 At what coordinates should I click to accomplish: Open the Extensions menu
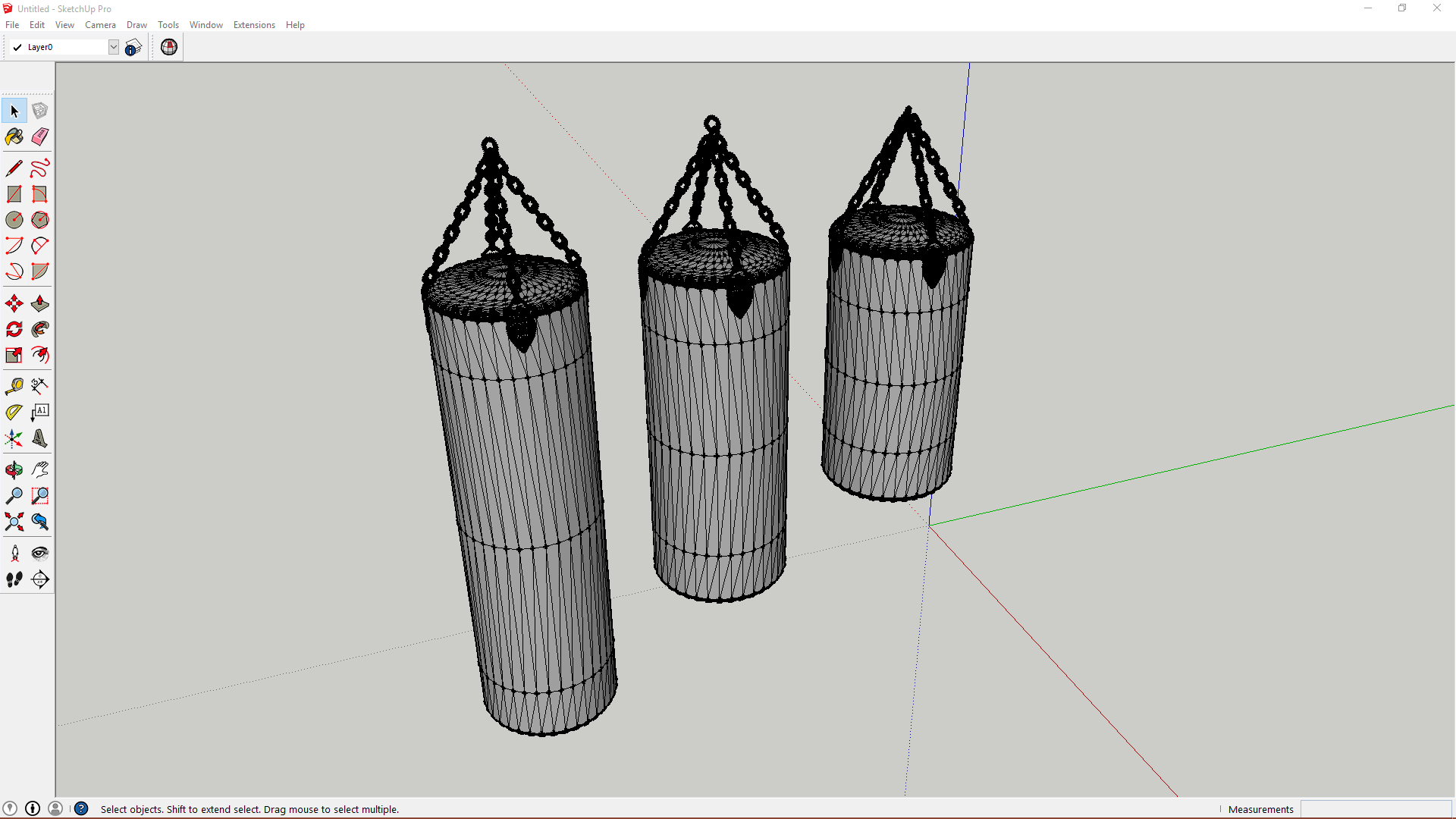254,25
